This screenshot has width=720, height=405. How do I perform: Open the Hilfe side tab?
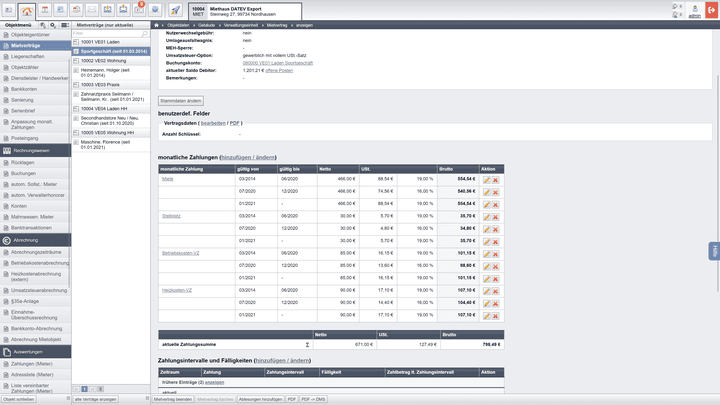click(x=714, y=251)
